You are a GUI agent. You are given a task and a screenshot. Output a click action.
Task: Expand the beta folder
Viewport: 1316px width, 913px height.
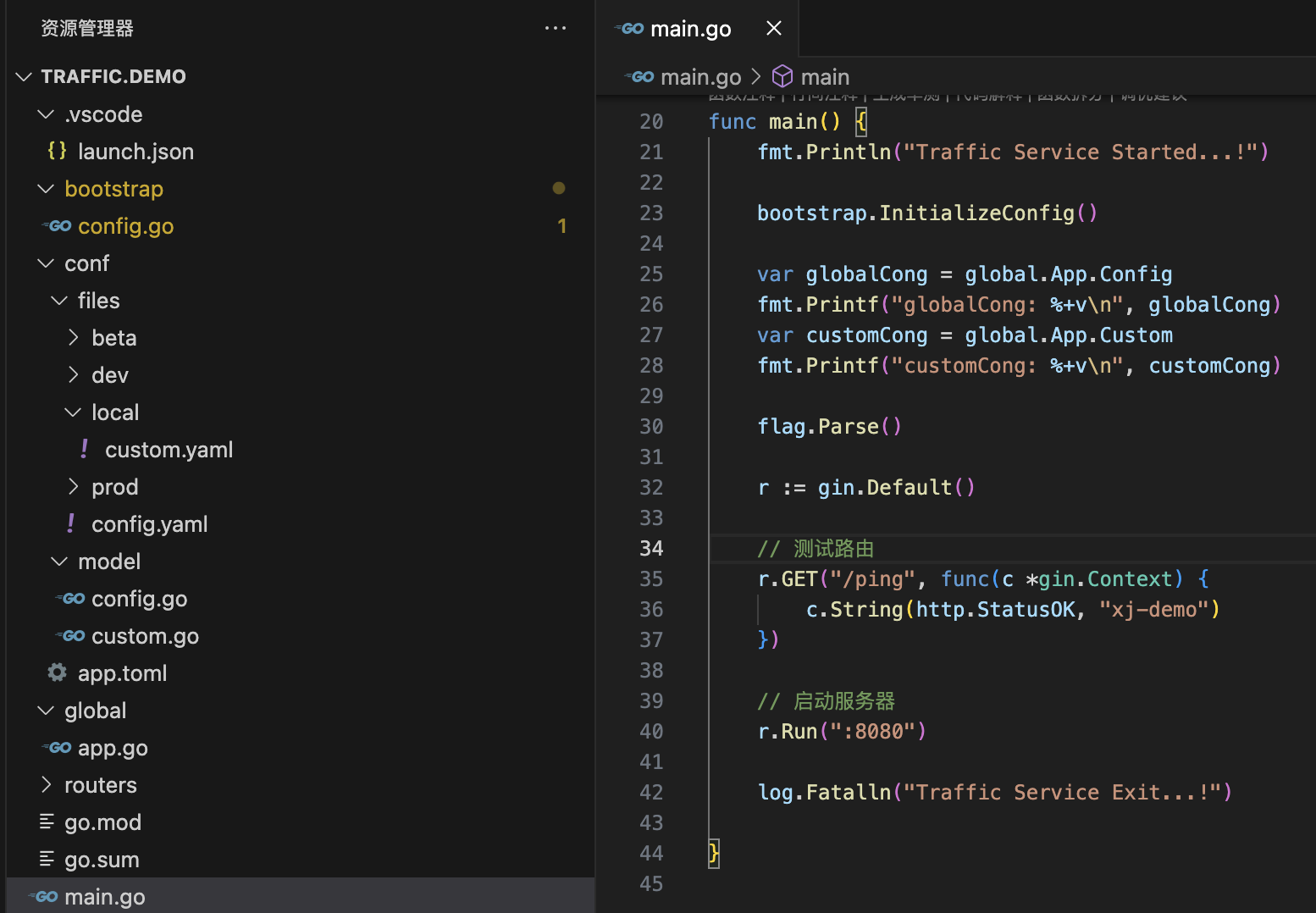click(73, 337)
